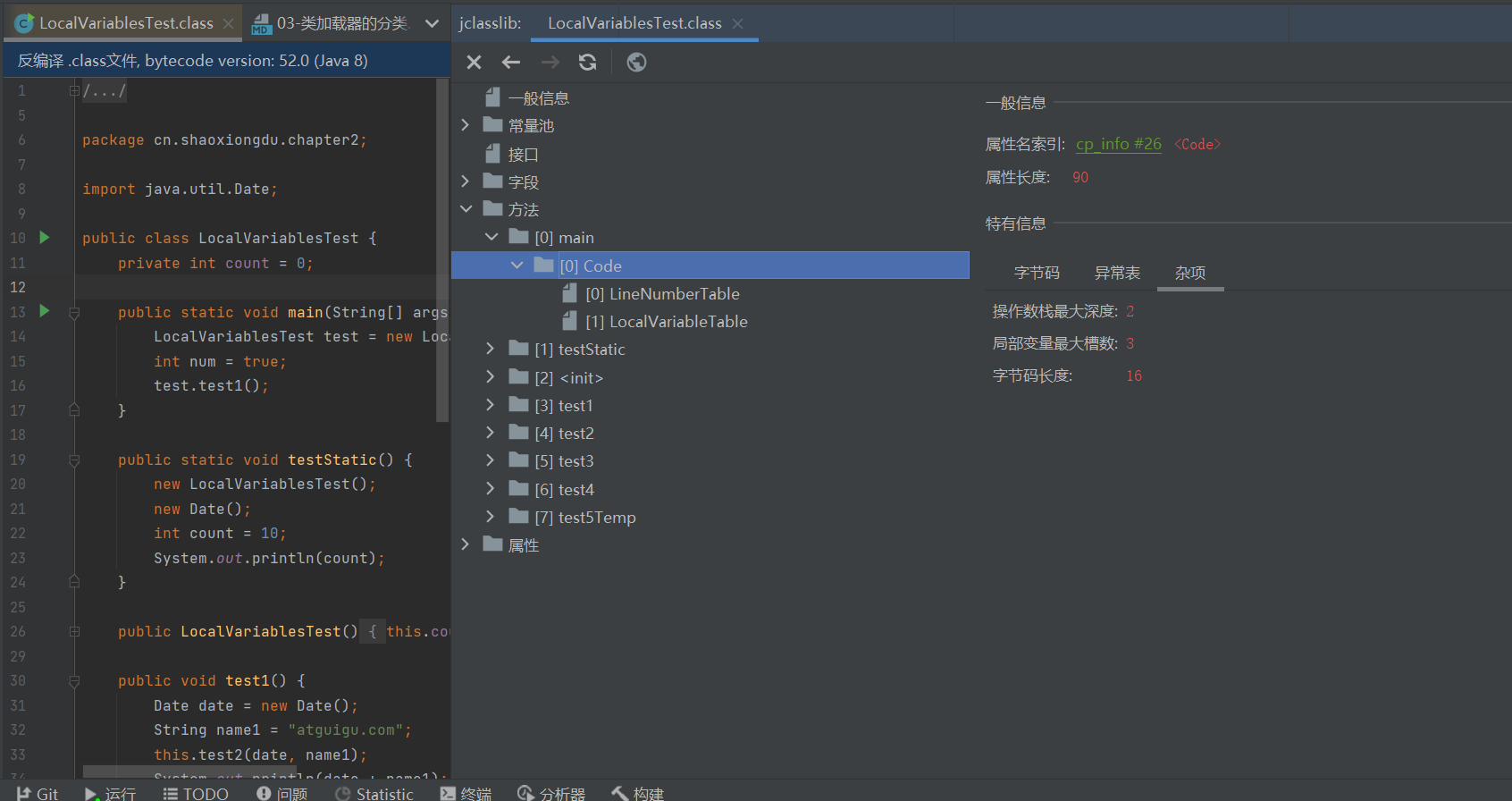Click the 属性长度 value 90

(x=1080, y=177)
